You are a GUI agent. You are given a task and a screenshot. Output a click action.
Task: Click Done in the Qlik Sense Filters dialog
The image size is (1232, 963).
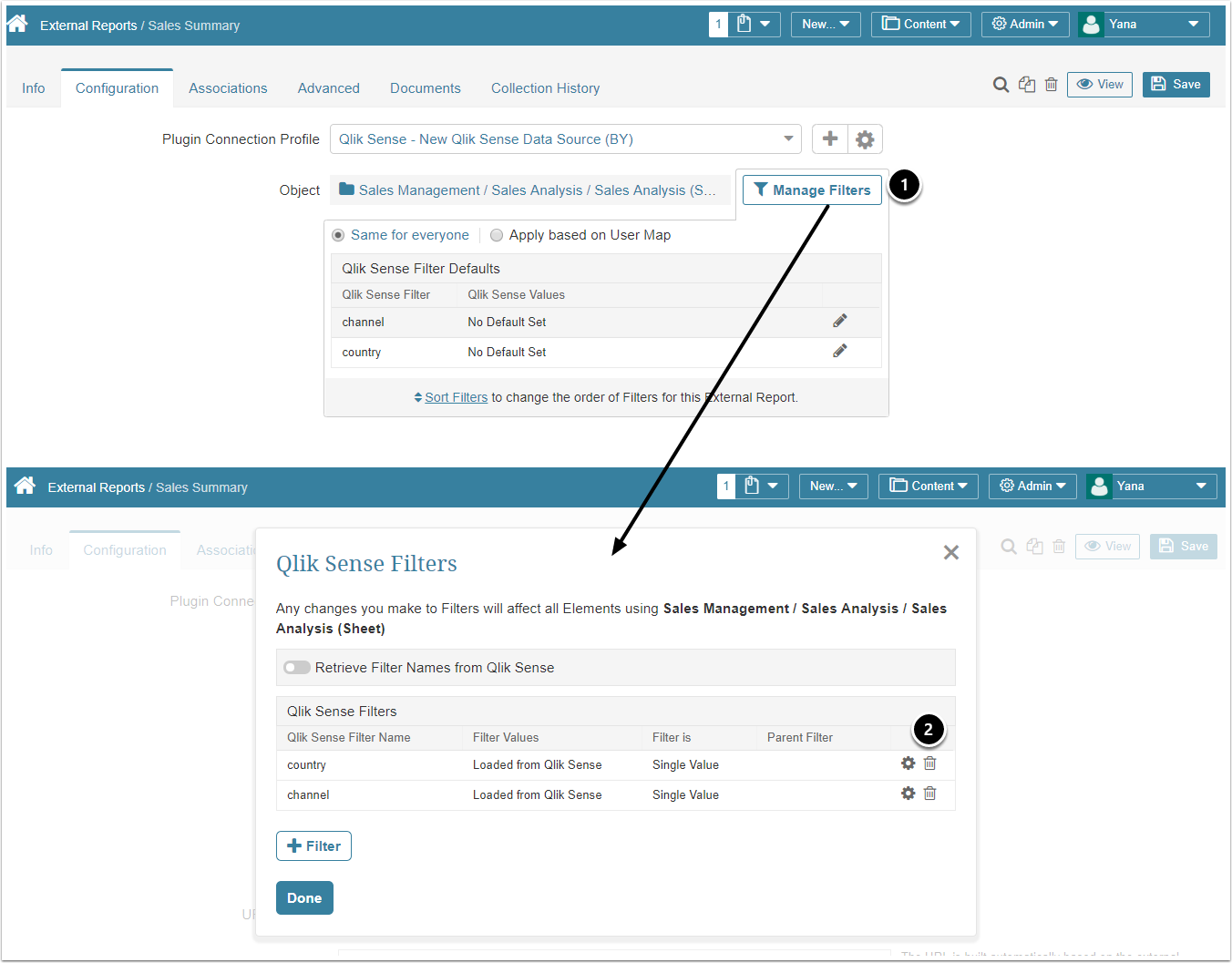pyautogui.click(x=304, y=898)
